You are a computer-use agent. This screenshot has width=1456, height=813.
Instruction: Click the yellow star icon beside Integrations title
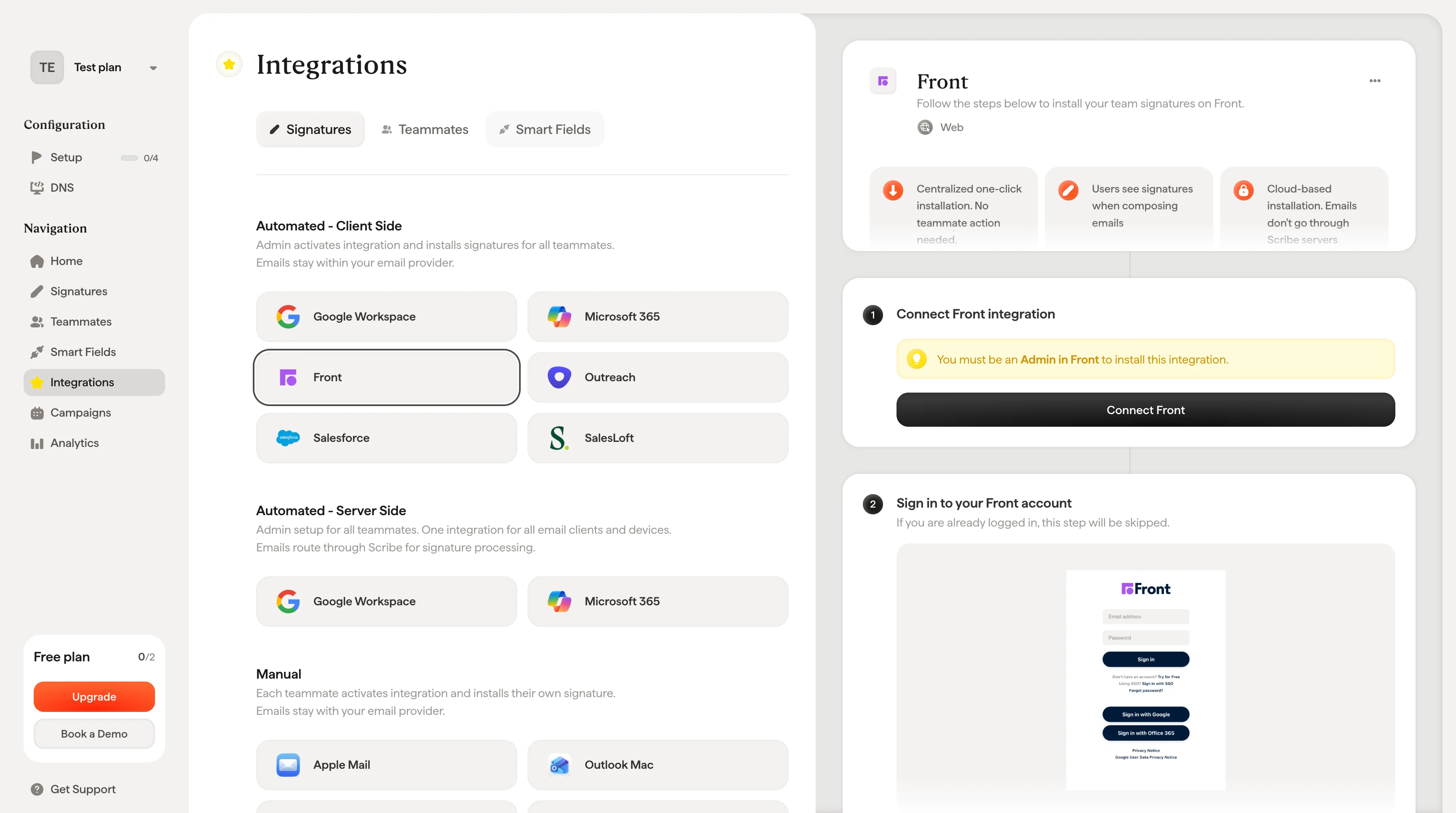coord(229,64)
